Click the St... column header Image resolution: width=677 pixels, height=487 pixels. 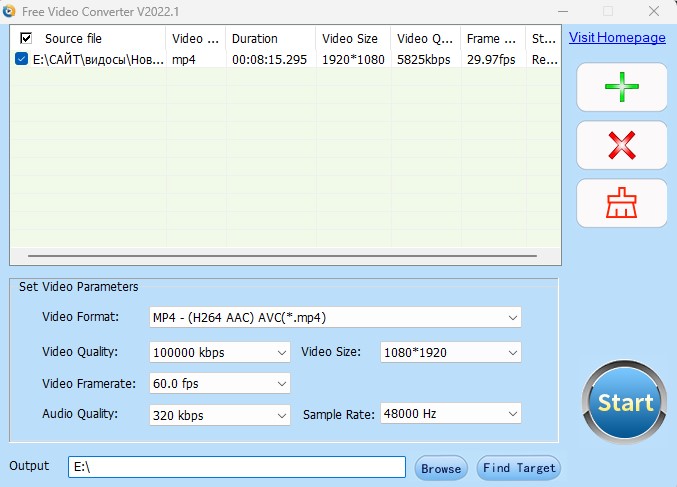tap(543, 38)
